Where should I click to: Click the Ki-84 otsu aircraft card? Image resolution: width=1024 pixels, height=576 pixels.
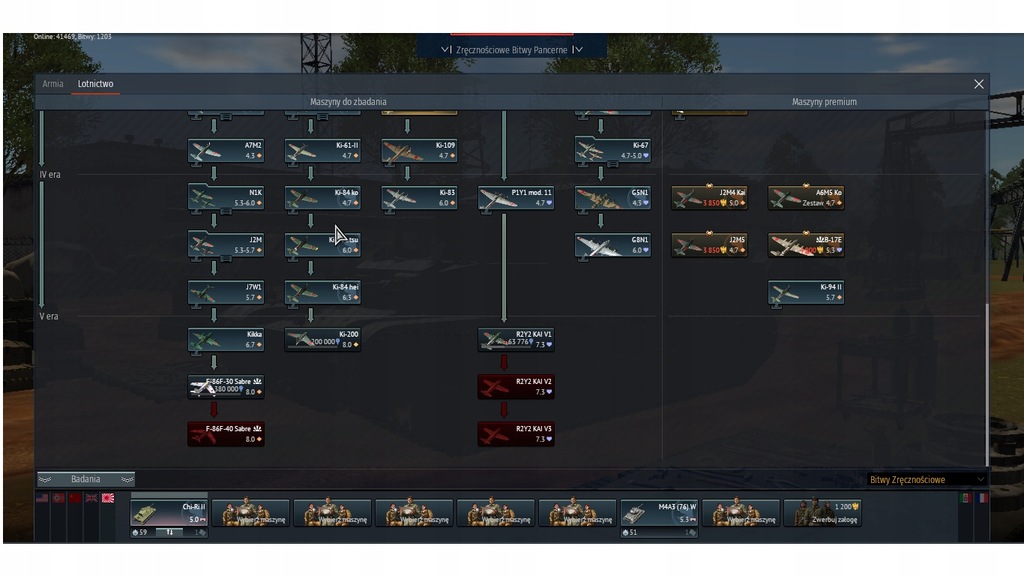pyautogui.click(x=323, y=245)
